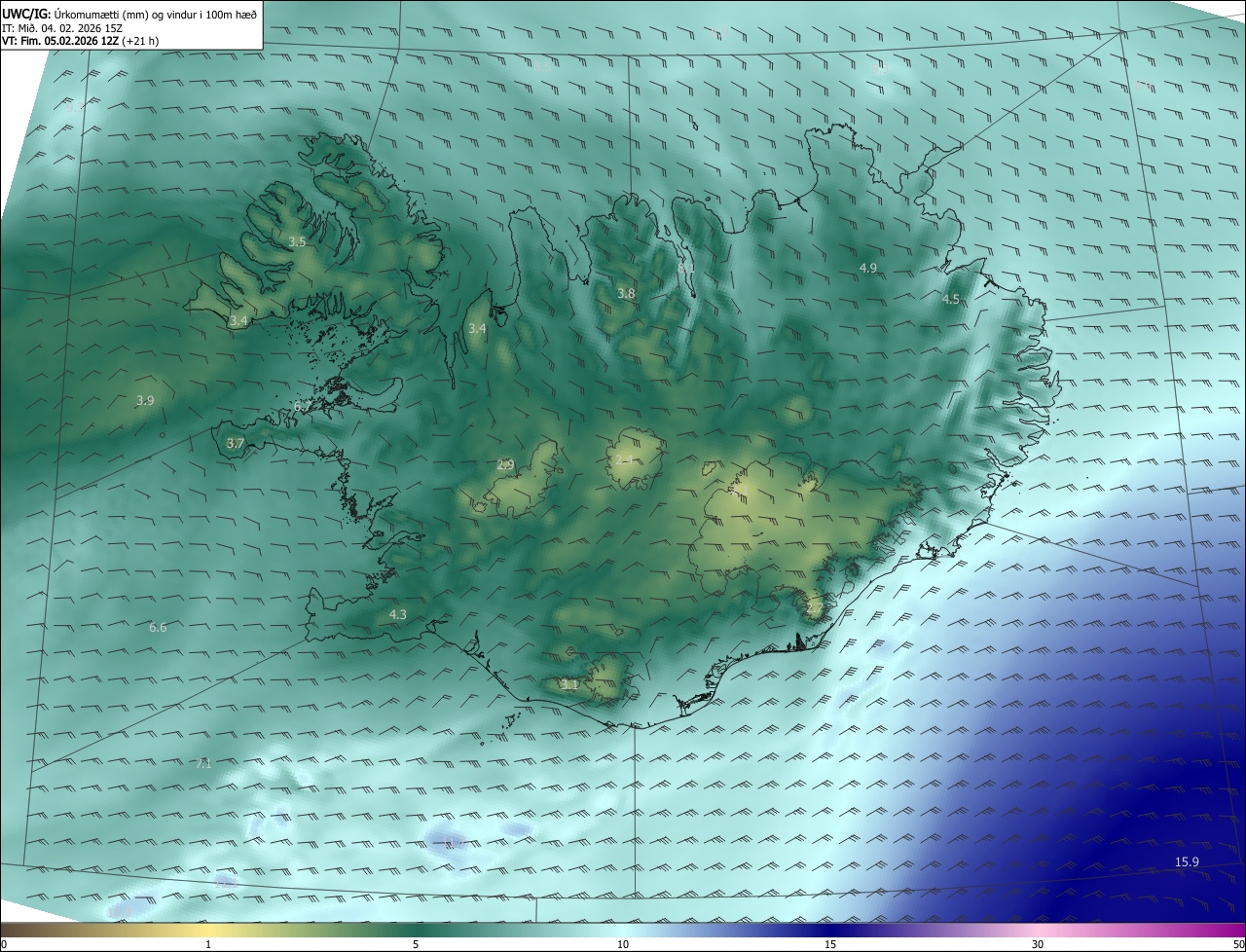Click the 3.4 value on the Westfjords' southwest tip

pyautogui.click(x=238, y=320)
